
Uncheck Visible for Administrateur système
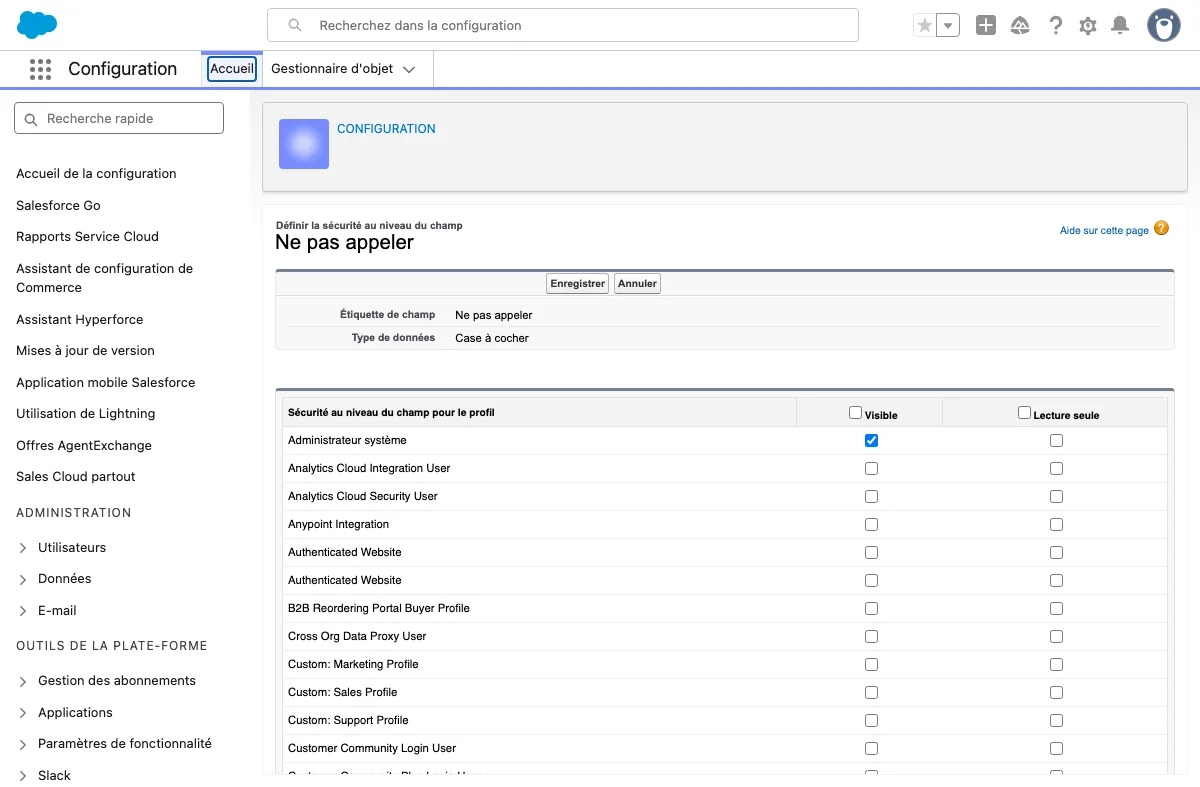click(871, 440)
